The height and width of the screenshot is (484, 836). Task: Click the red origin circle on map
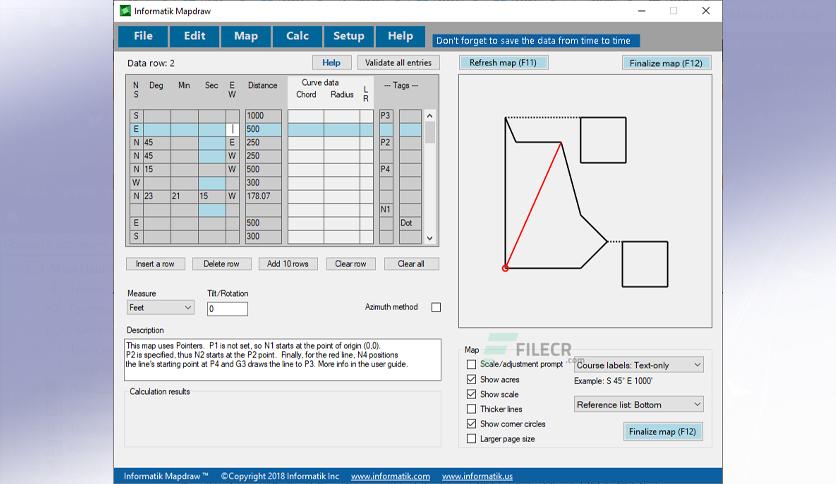(x=505, y=268)
